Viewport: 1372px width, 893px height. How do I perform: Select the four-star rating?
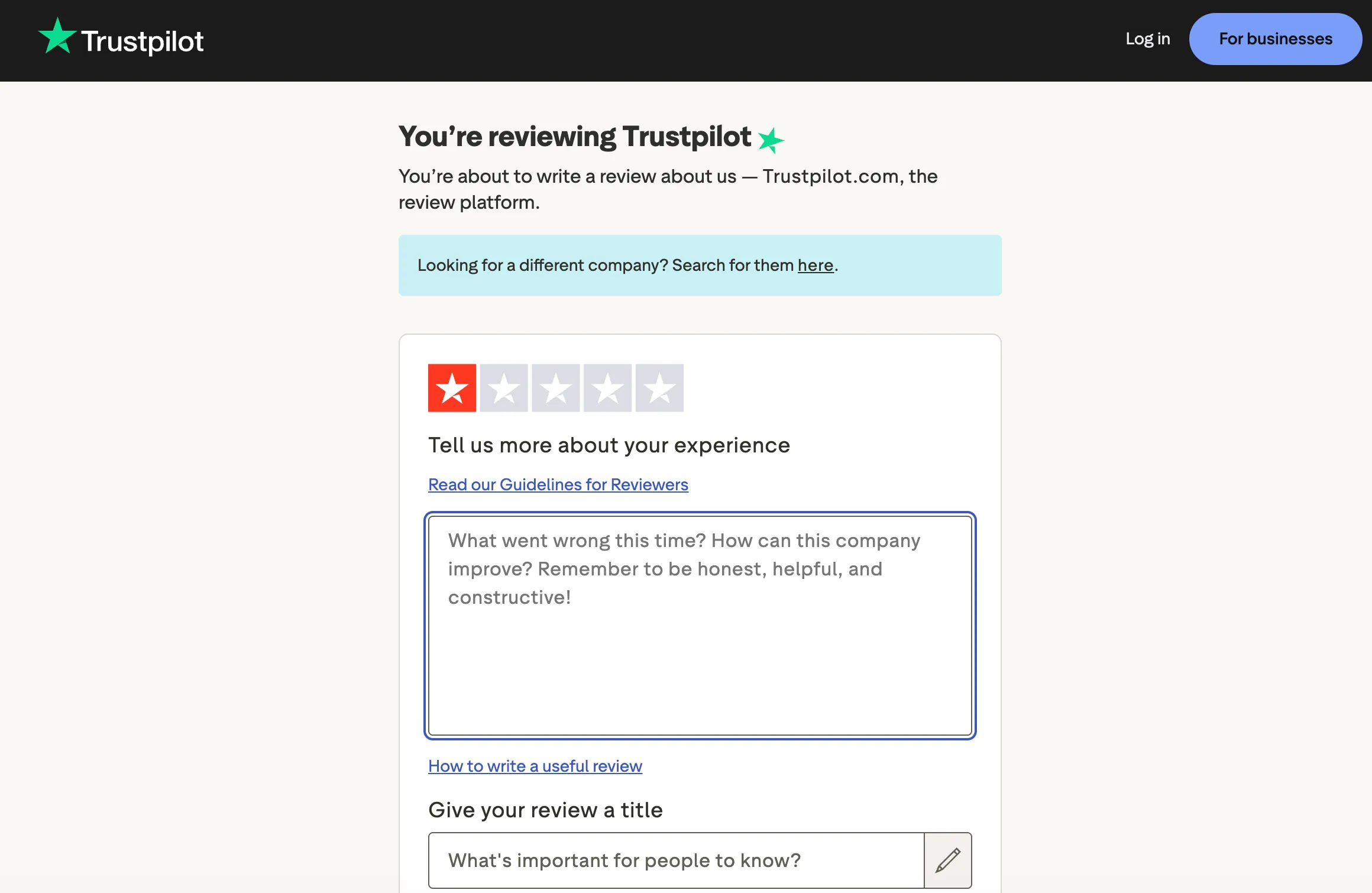[607, 388]
